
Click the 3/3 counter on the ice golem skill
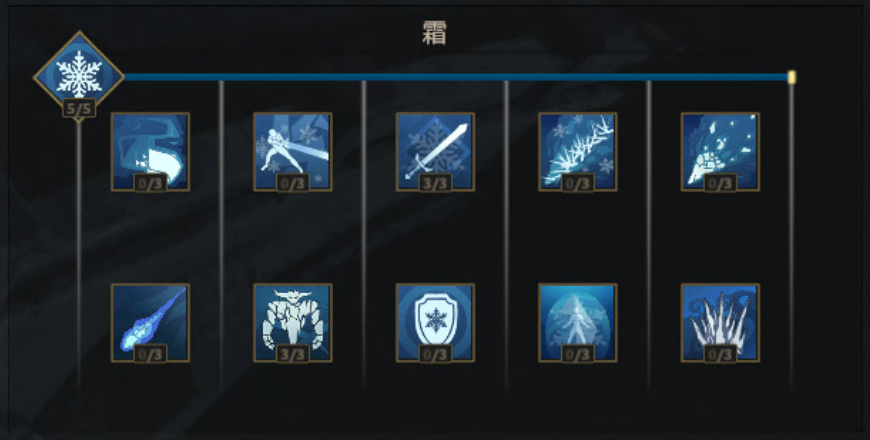click(x=293, y=354)
